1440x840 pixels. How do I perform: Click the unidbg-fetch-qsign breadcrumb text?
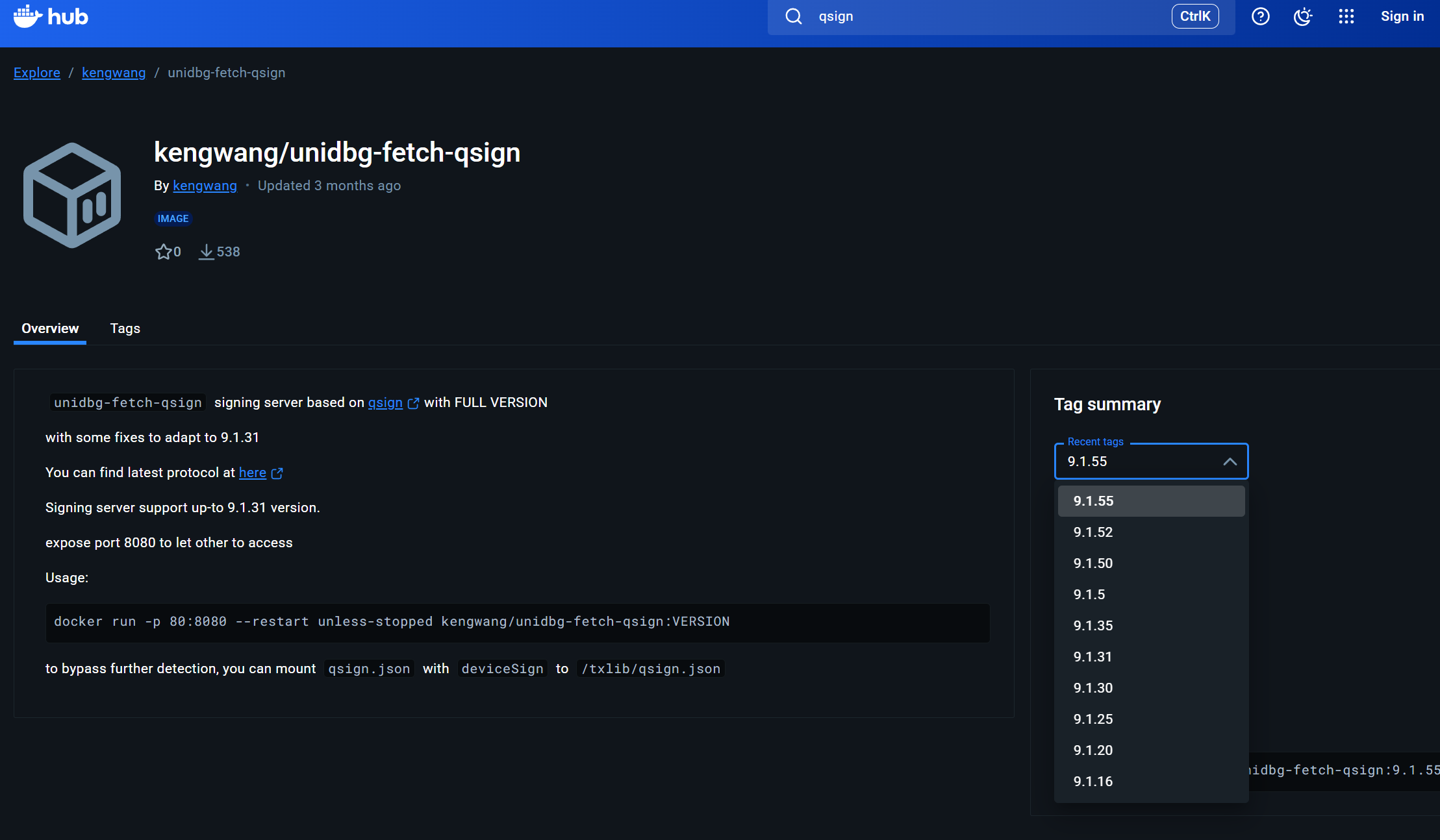pos(227,73)
